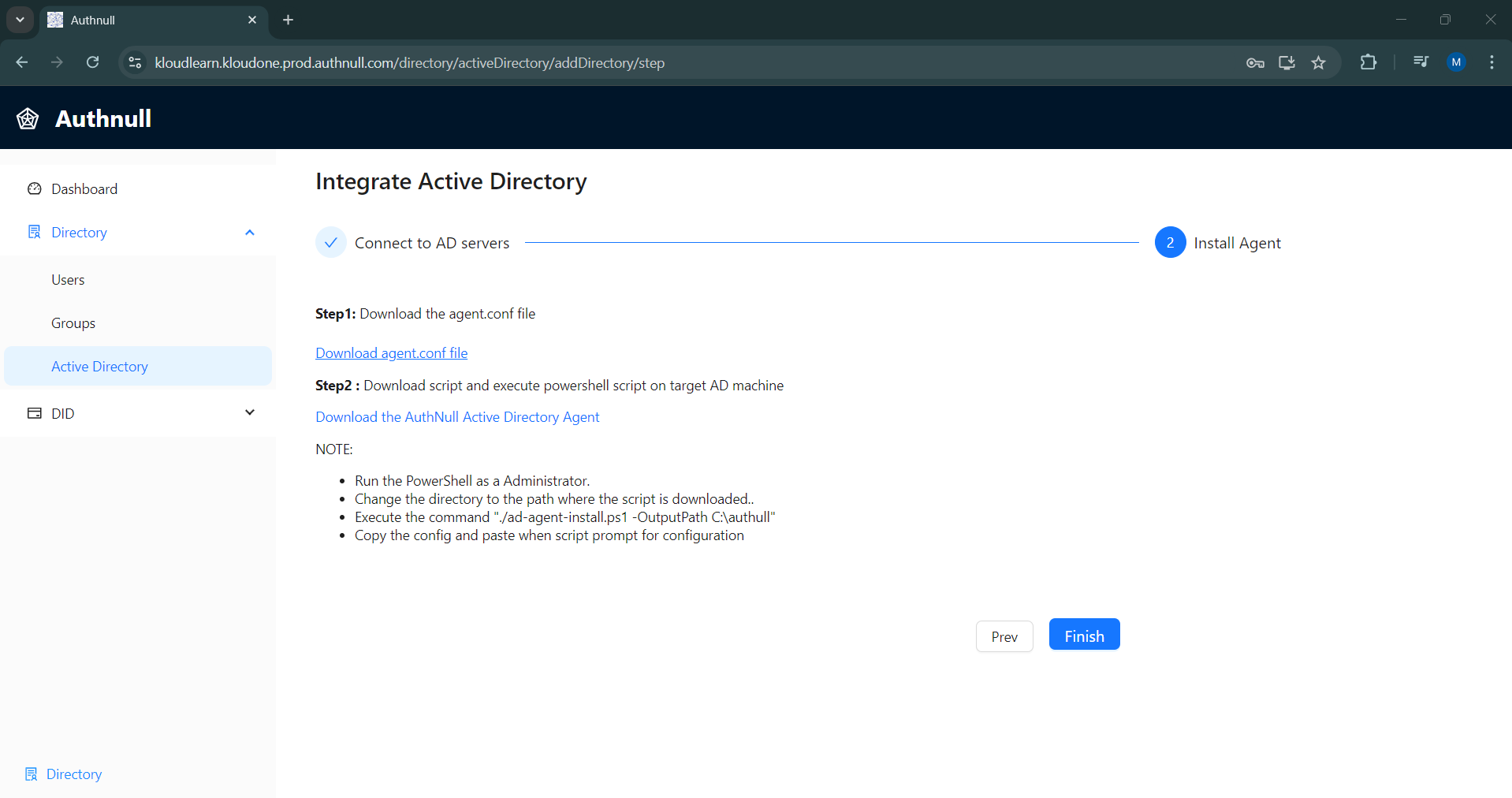Reload the current page
This screenshot has width=1512, height=798.
(x=92, y=62)
